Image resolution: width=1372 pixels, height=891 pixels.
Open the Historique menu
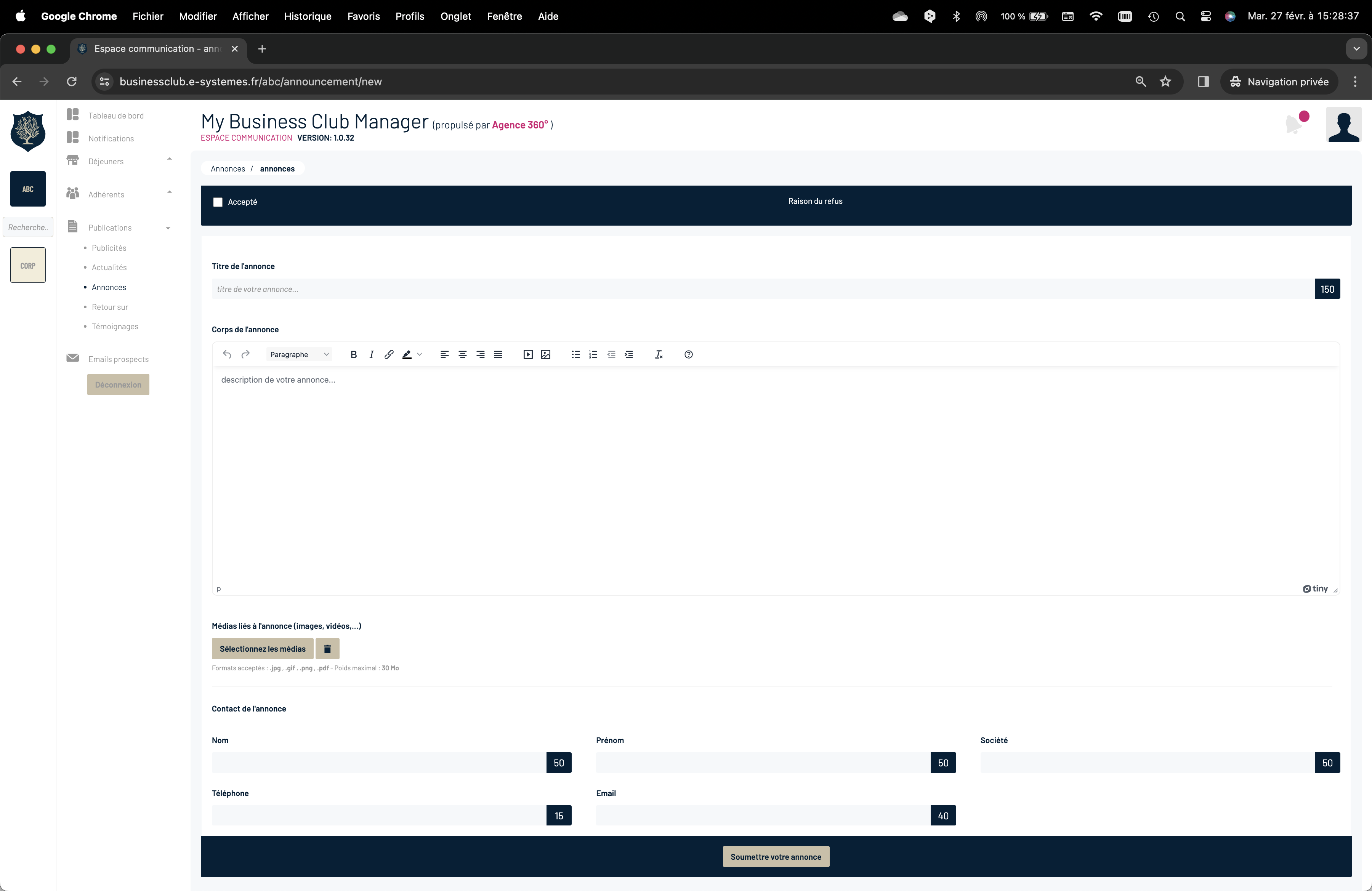(x=307, y=16)
